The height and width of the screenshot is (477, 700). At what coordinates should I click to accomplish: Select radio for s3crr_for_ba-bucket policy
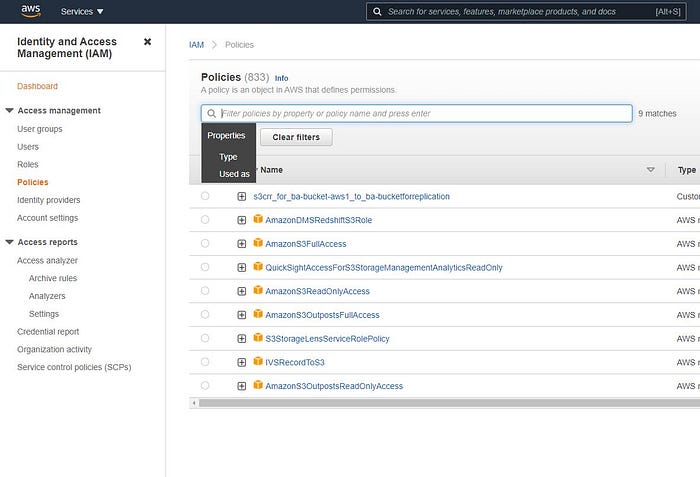click(x=205, y=196)
